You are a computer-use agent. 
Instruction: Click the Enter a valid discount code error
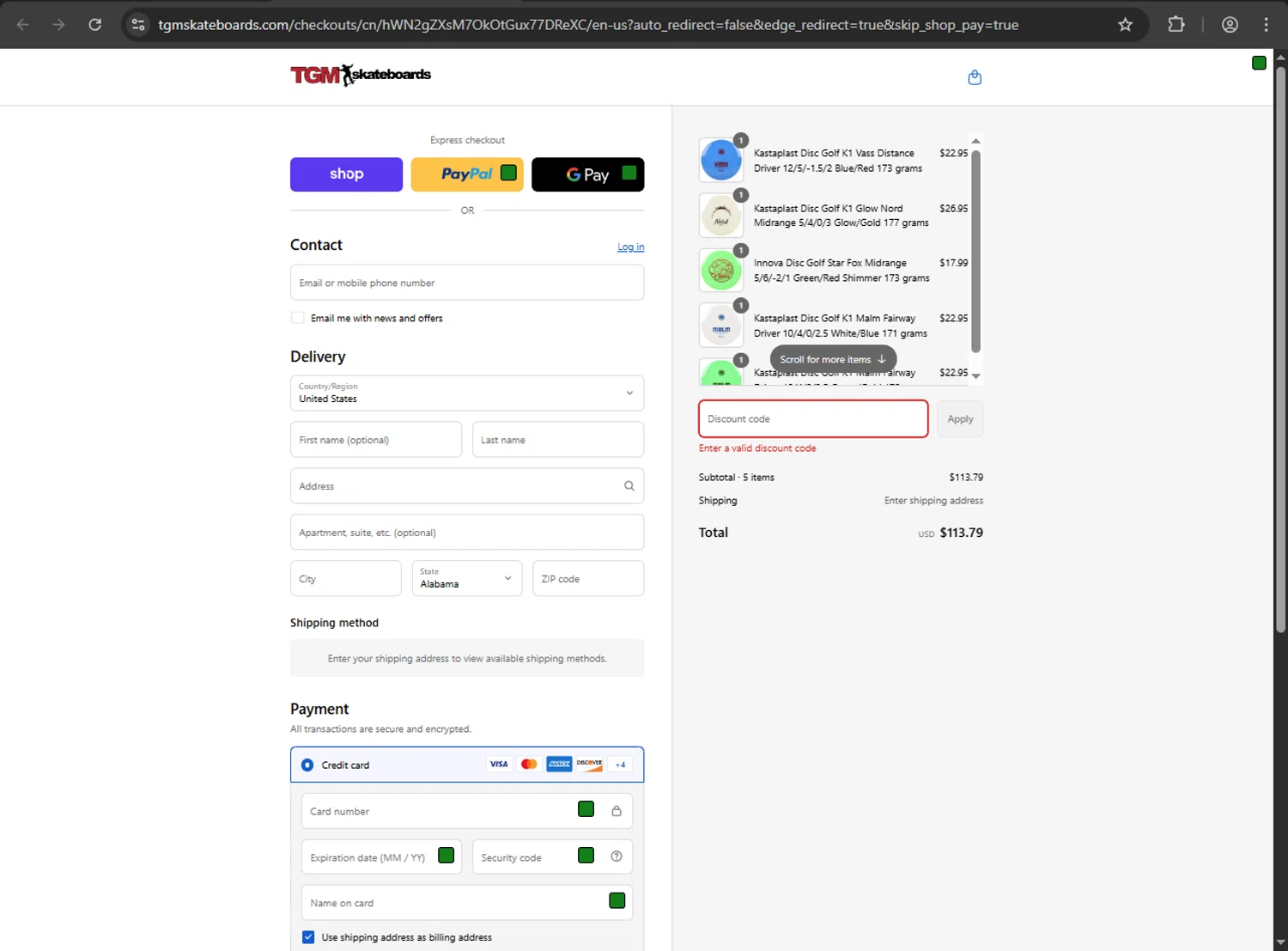tap(757, 448)
